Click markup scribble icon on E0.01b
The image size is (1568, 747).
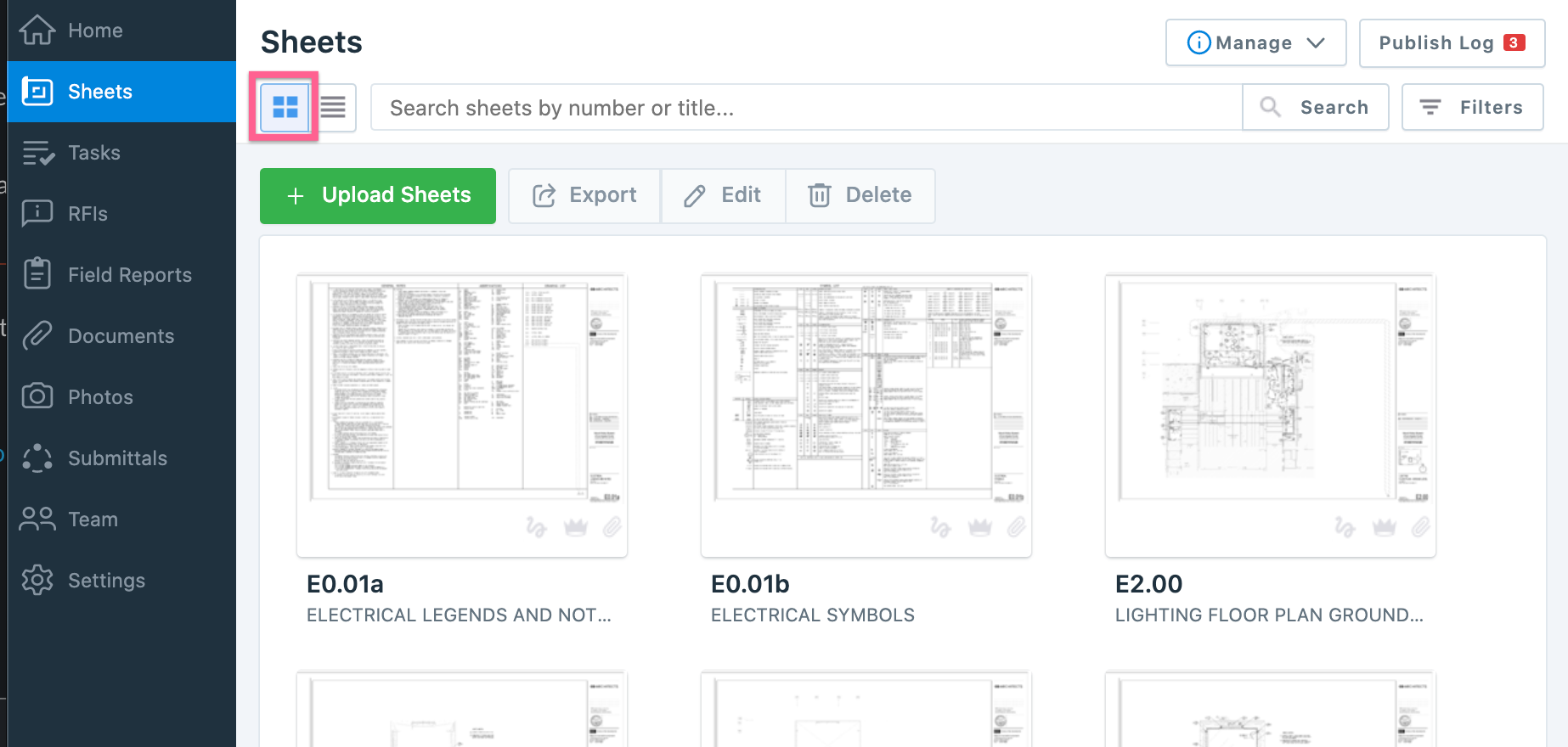940,527
